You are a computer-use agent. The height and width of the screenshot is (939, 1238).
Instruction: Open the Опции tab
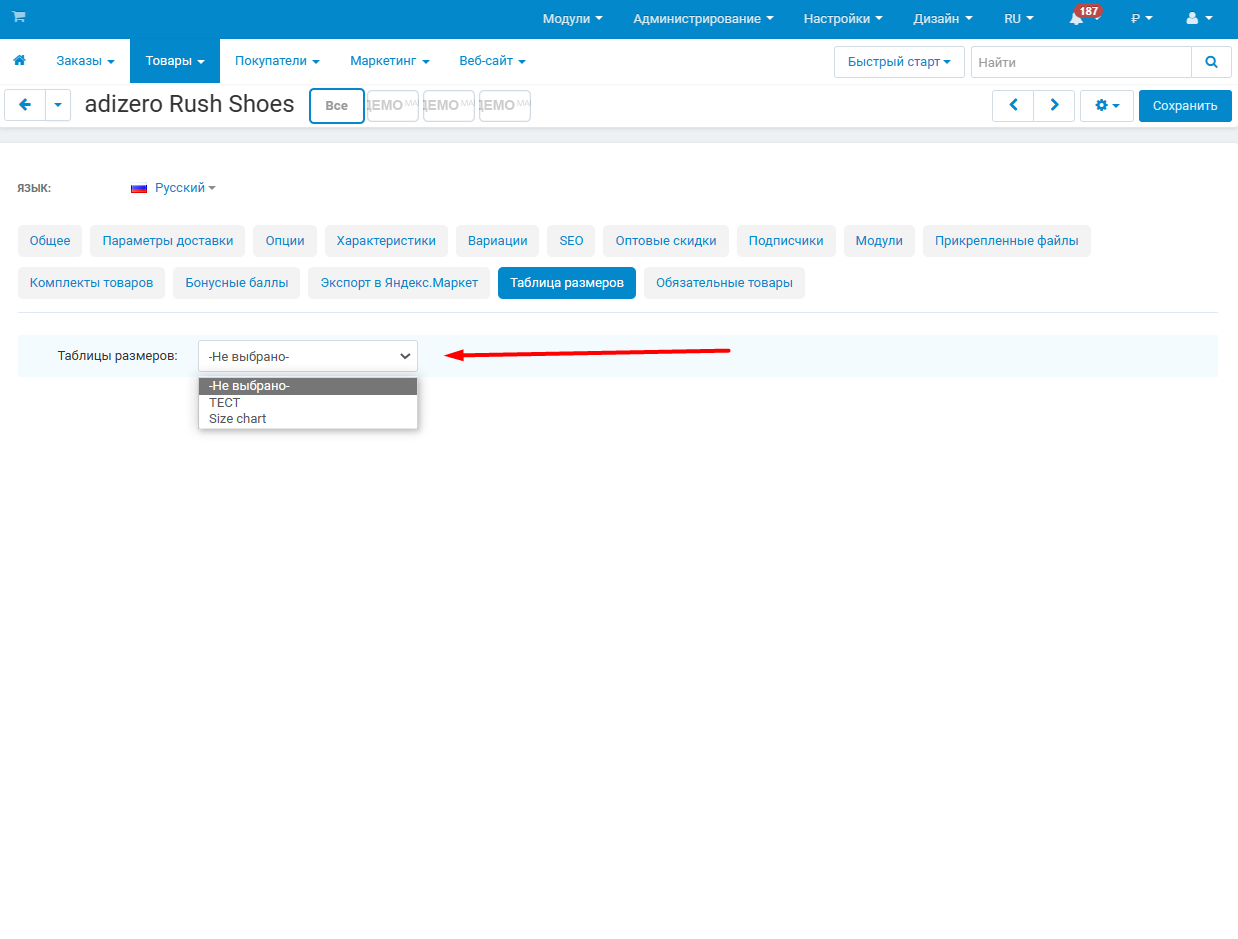click(x=285, y=241)
